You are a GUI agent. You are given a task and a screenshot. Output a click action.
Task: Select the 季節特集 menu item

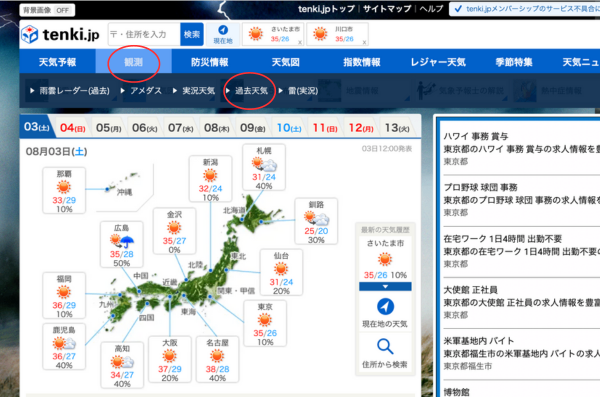tap(514, 62)
